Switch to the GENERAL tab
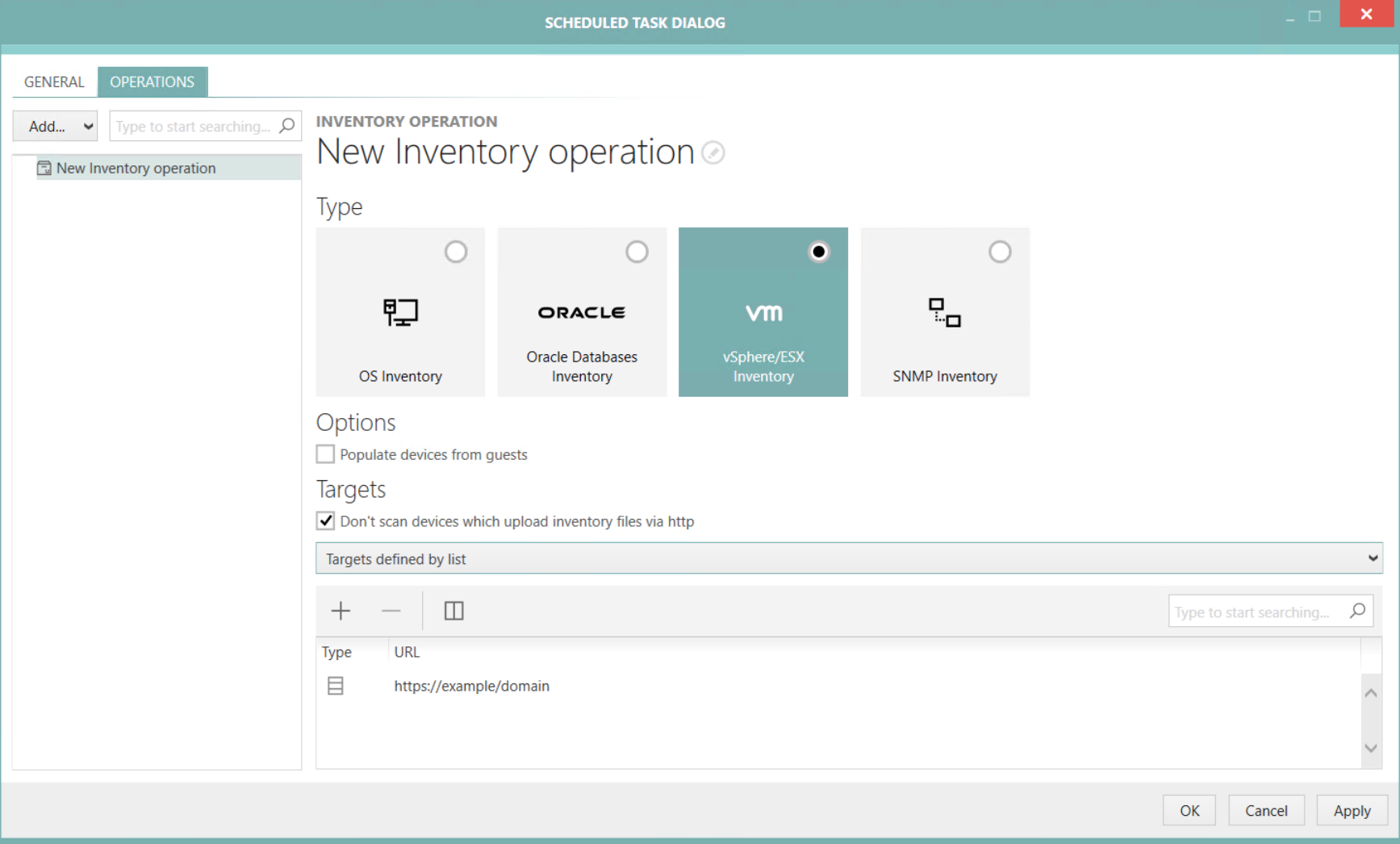 (x=53, y=81)
